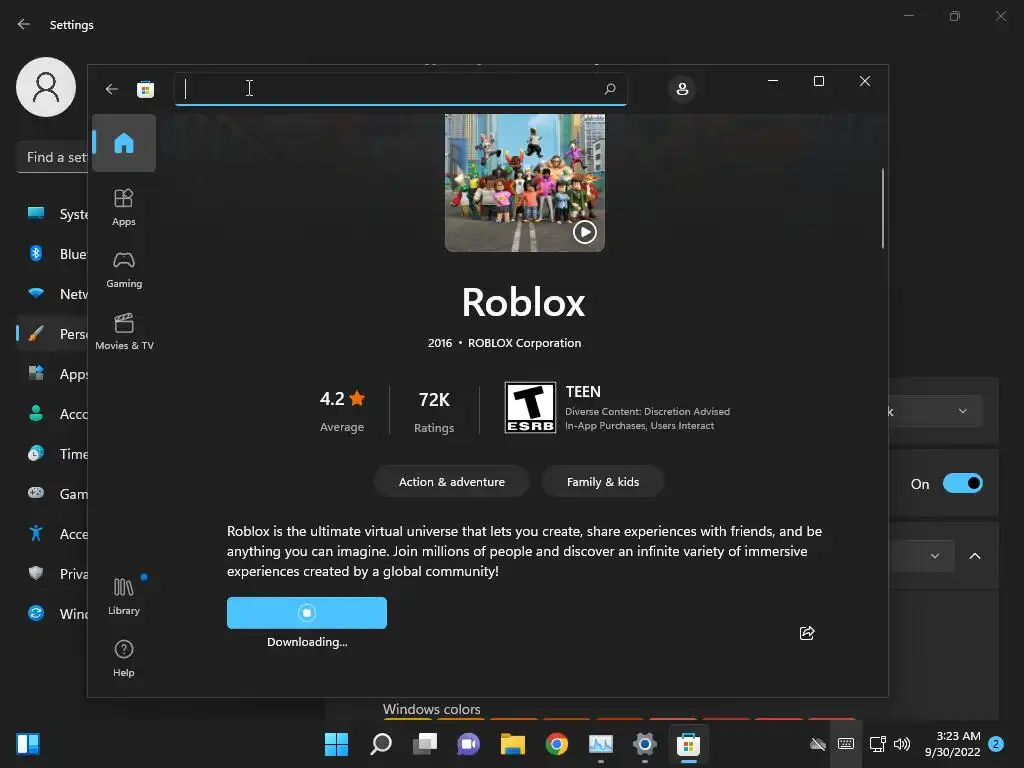Click the Family & kids category tag

click(603, 482)
